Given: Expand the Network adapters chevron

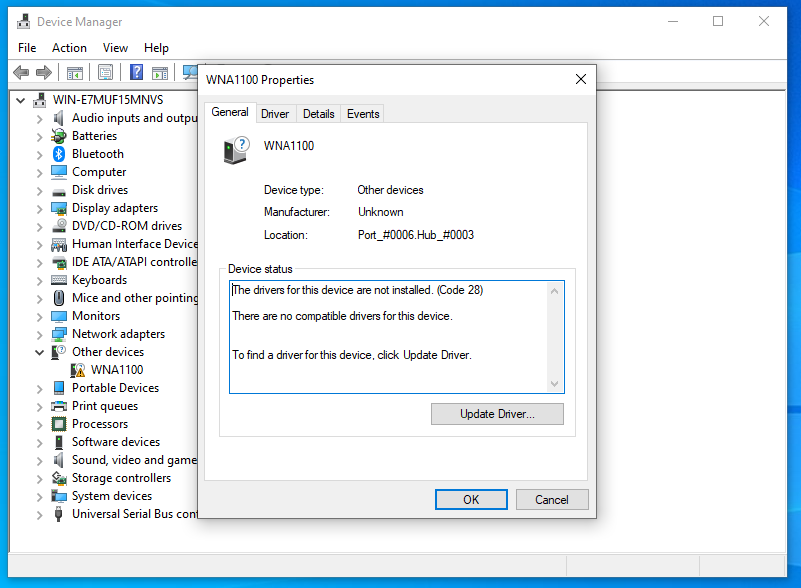Looking at the screenshot, I should pos(39,335).
